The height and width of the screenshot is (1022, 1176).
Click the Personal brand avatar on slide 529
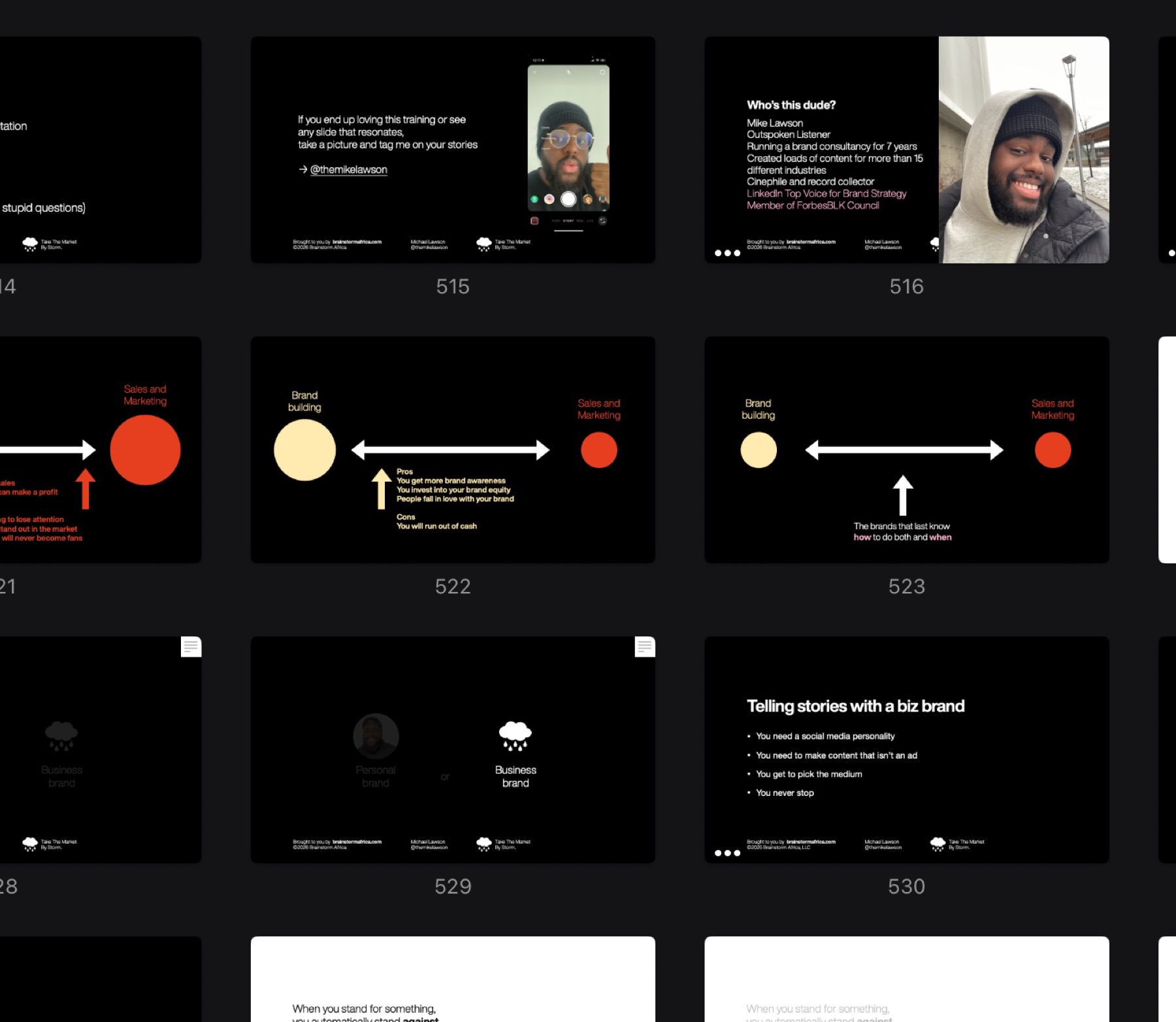pos(376,736)
